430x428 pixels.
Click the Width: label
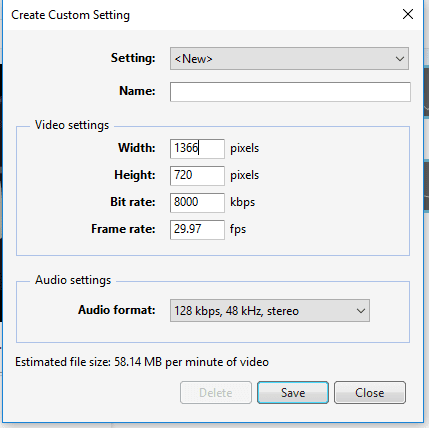tap(137, 148)
